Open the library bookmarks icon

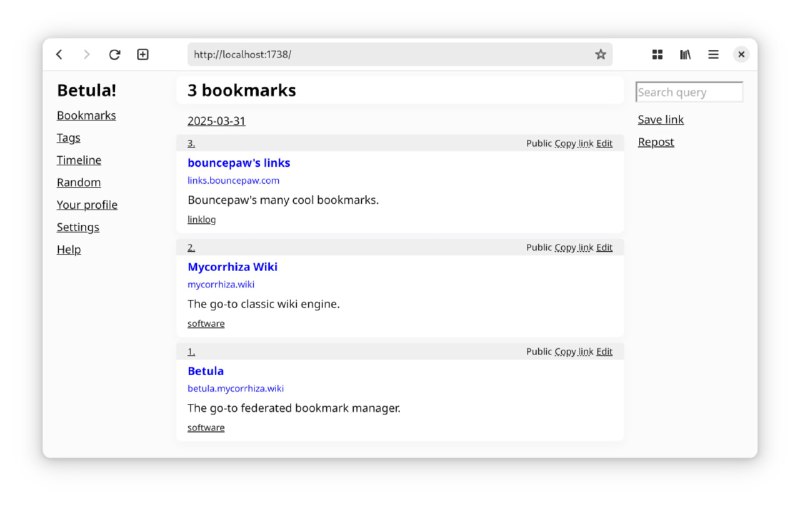click(x=685, y=55)
